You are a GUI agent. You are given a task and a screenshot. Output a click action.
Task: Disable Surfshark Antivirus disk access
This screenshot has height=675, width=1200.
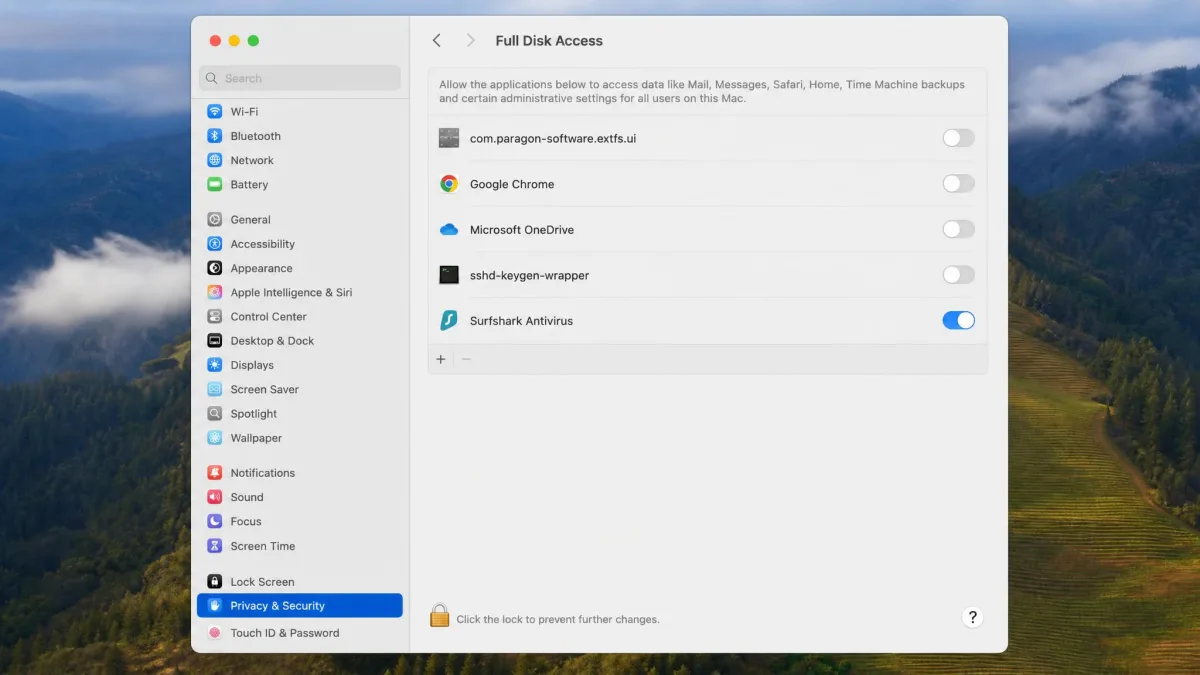(958, 321)
